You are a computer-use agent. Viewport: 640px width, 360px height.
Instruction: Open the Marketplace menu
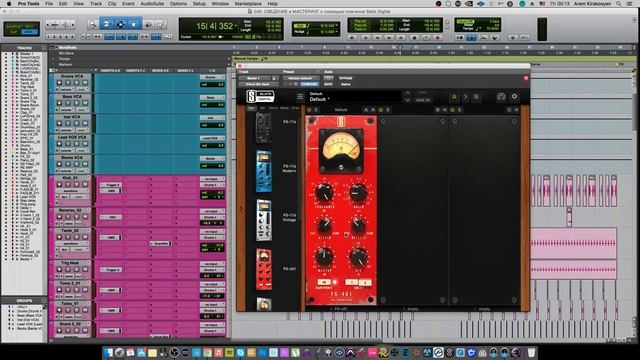[248, 4]
